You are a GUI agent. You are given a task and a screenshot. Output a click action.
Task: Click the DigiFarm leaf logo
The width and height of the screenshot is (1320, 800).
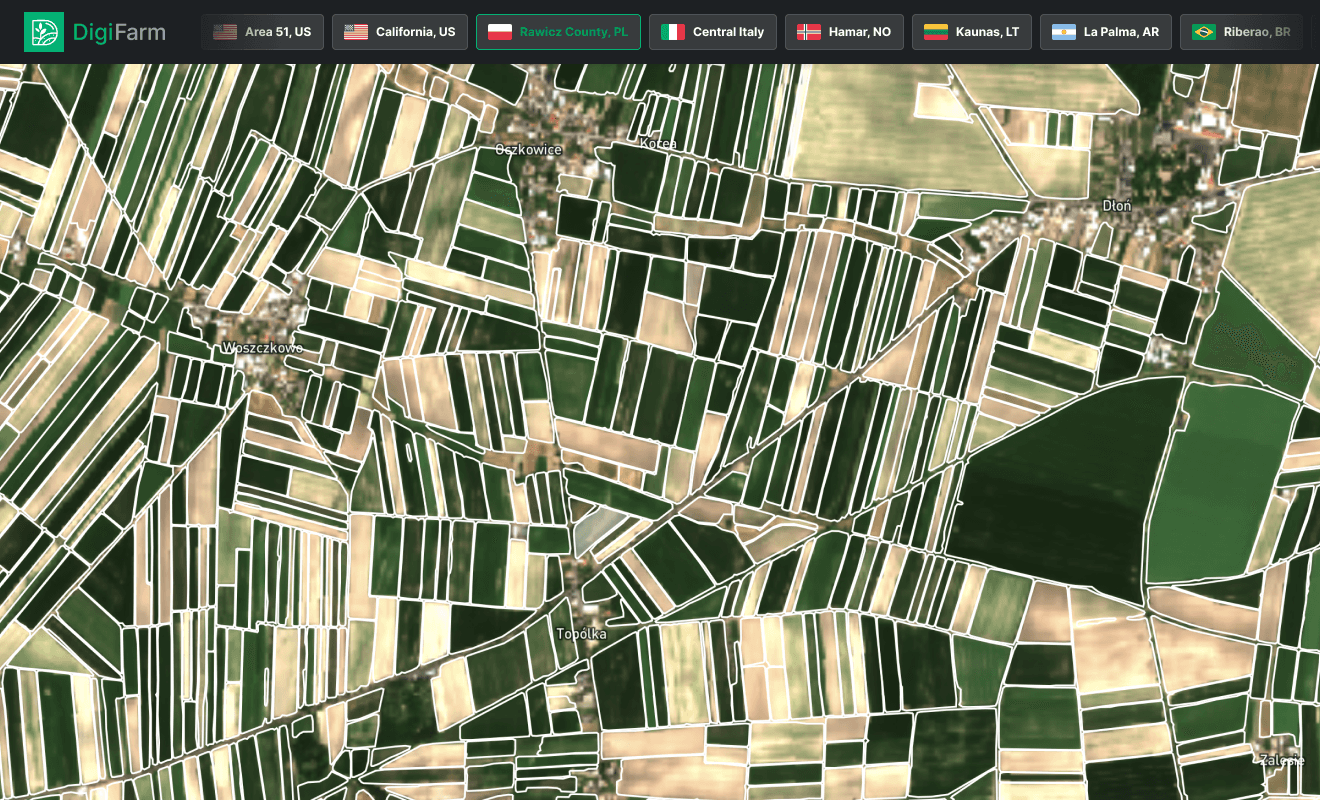pyautogui.click(x=42, y=31)
